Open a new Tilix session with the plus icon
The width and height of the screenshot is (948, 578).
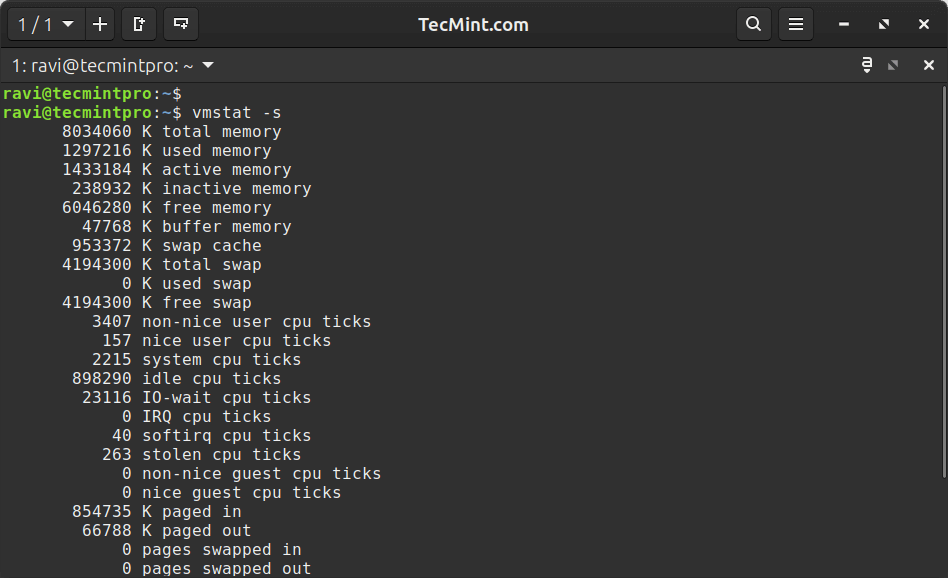(99, 24)
